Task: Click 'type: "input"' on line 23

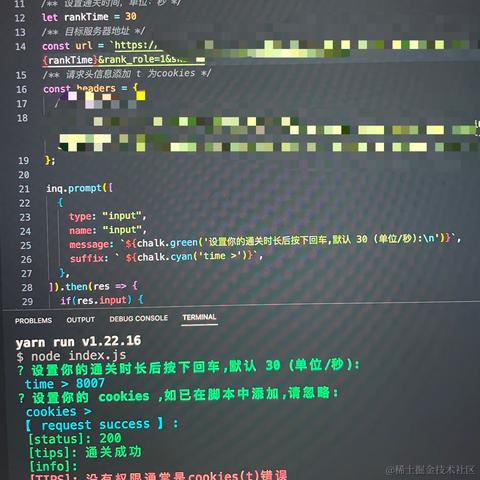Action: [107, 216]
